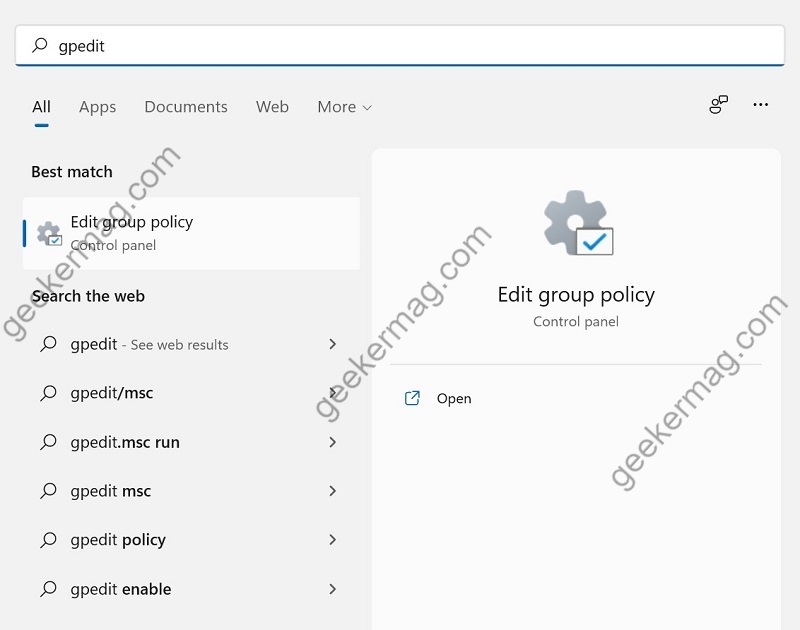800x630 pixels.
Task: Switch to the Apps tab
Action: pos(97,107)
